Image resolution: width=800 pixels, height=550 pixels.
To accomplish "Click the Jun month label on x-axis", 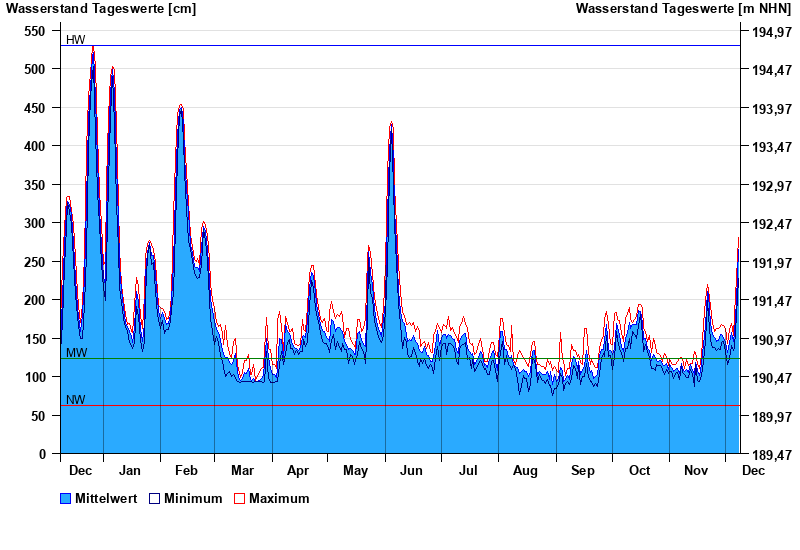I will 411,470.
